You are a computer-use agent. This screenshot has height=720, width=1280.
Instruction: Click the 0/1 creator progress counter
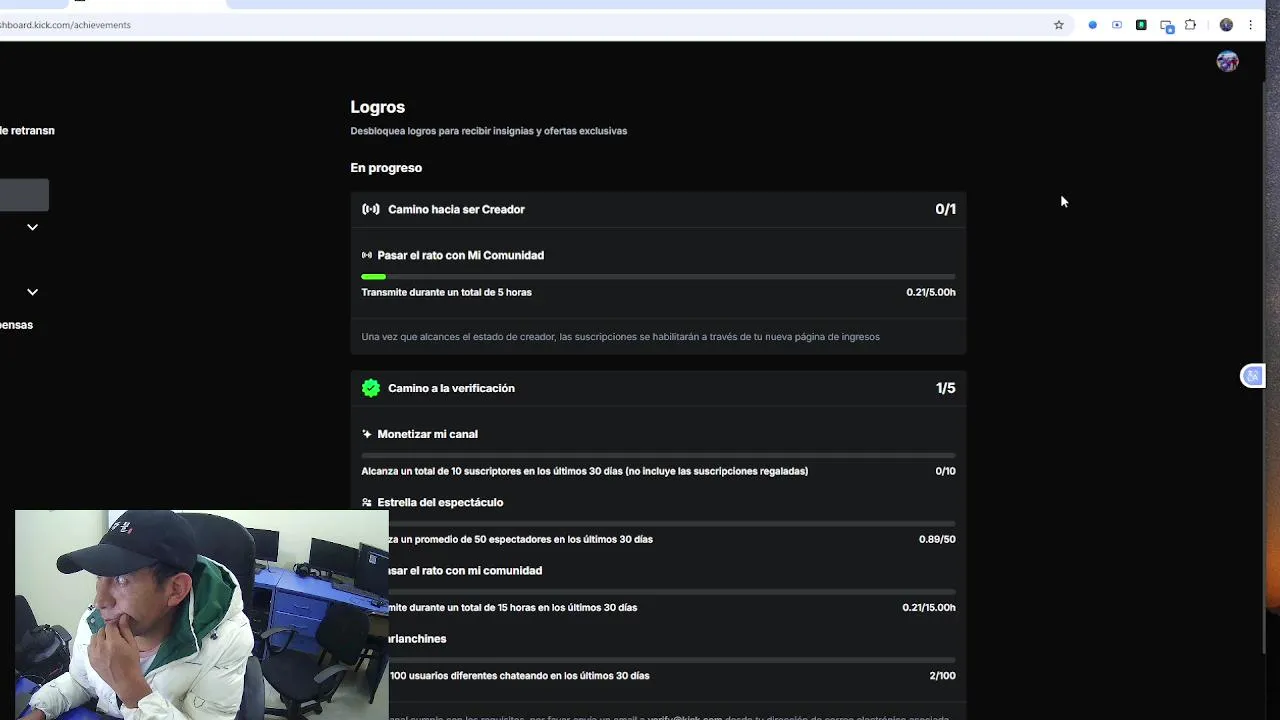pyautogui.click(x=945, y=209)
